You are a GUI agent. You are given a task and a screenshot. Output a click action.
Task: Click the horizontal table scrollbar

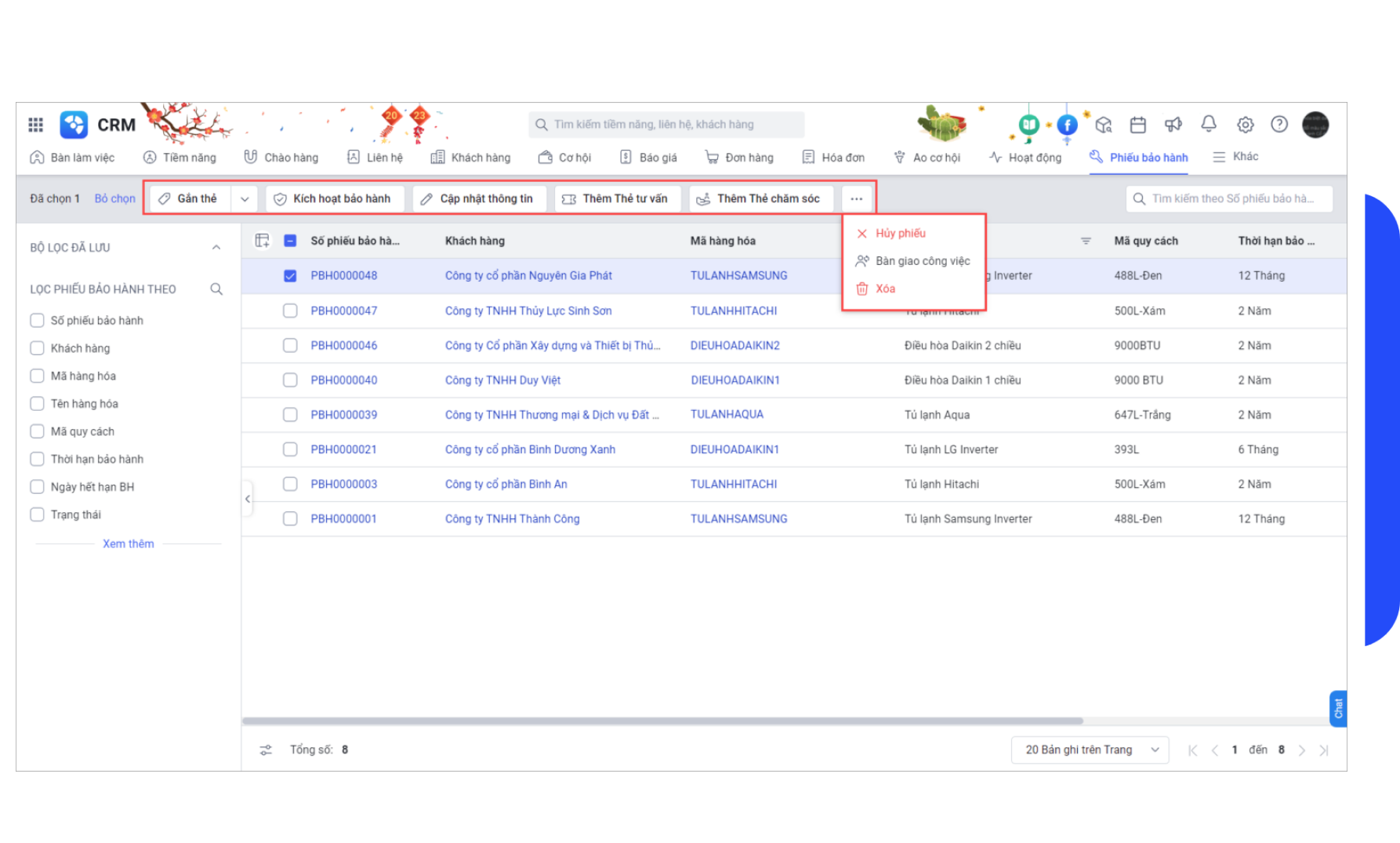point(662,721)
